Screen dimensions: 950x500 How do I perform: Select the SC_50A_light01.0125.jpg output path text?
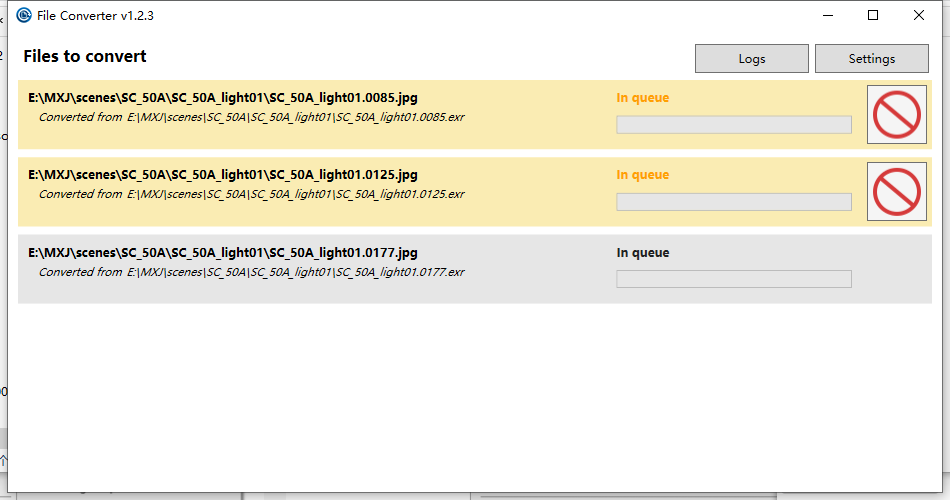click(x=223, y=175)
